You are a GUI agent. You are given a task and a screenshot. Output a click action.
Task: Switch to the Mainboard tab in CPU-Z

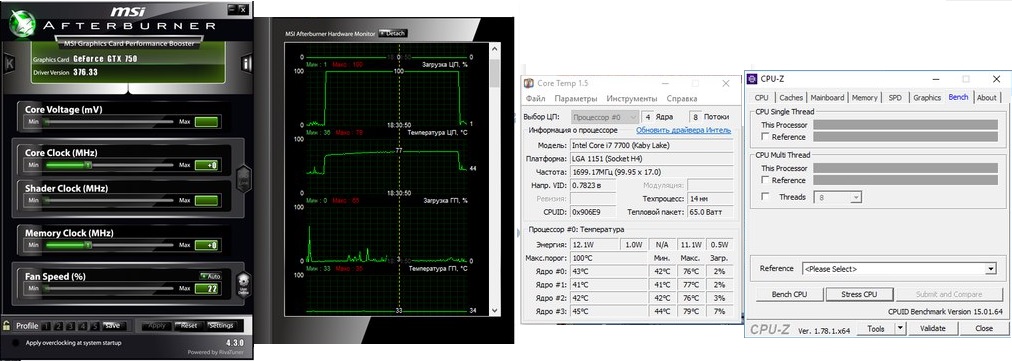[827, 98]
